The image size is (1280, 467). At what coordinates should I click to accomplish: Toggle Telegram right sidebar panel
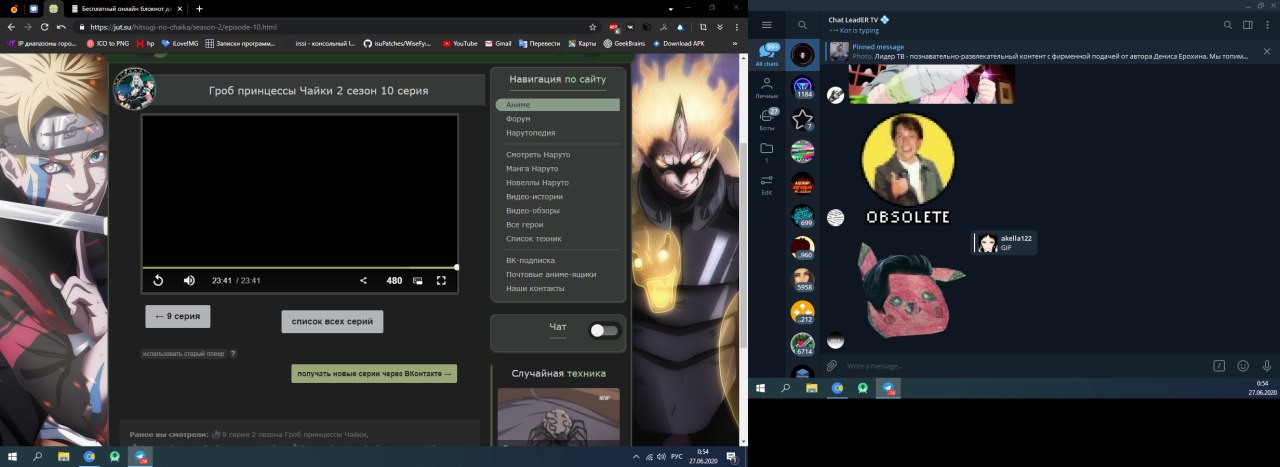click(x=1248, y=25)
